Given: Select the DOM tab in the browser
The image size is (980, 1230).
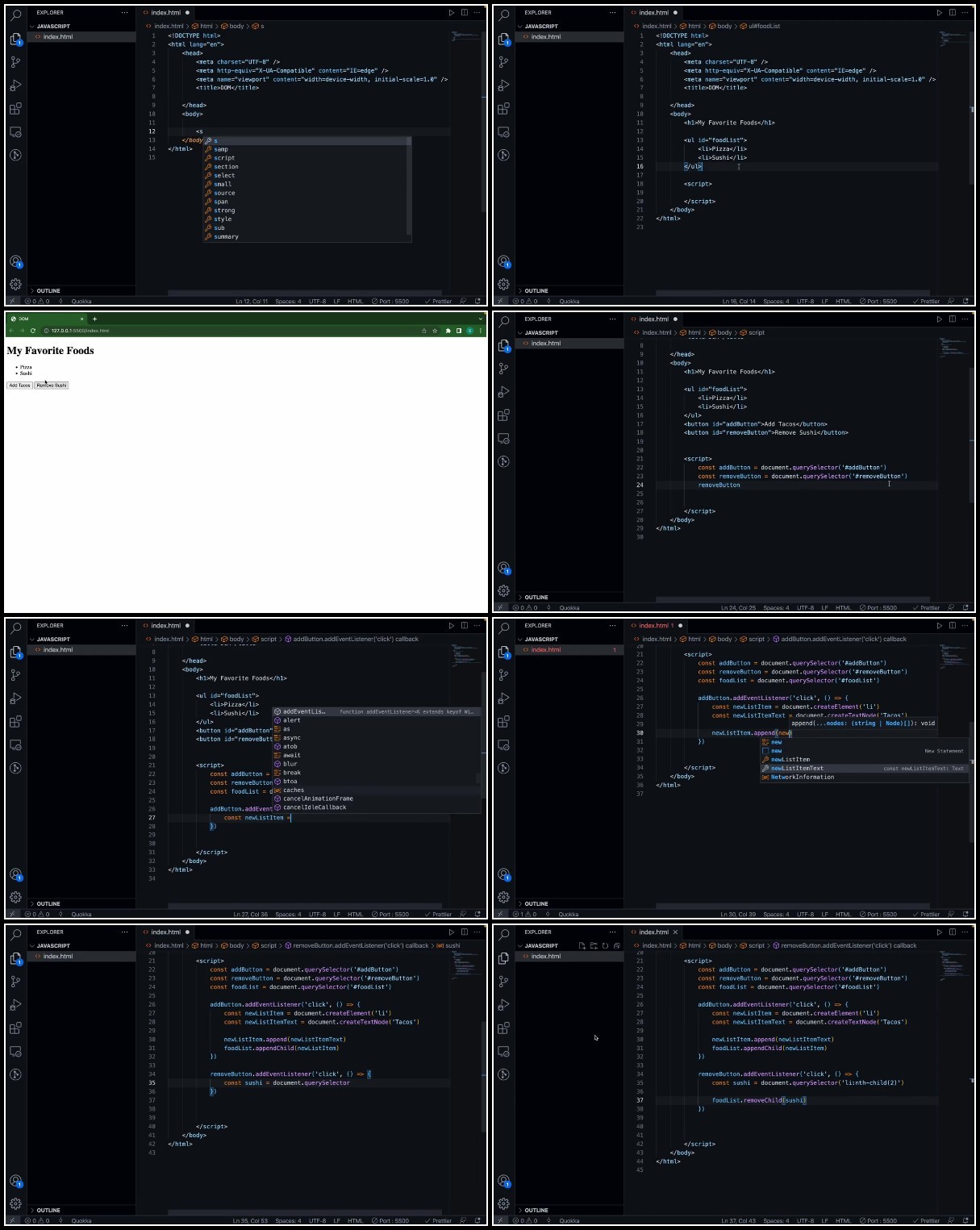Looking at the screenshot, I should (x=45, y=319).
